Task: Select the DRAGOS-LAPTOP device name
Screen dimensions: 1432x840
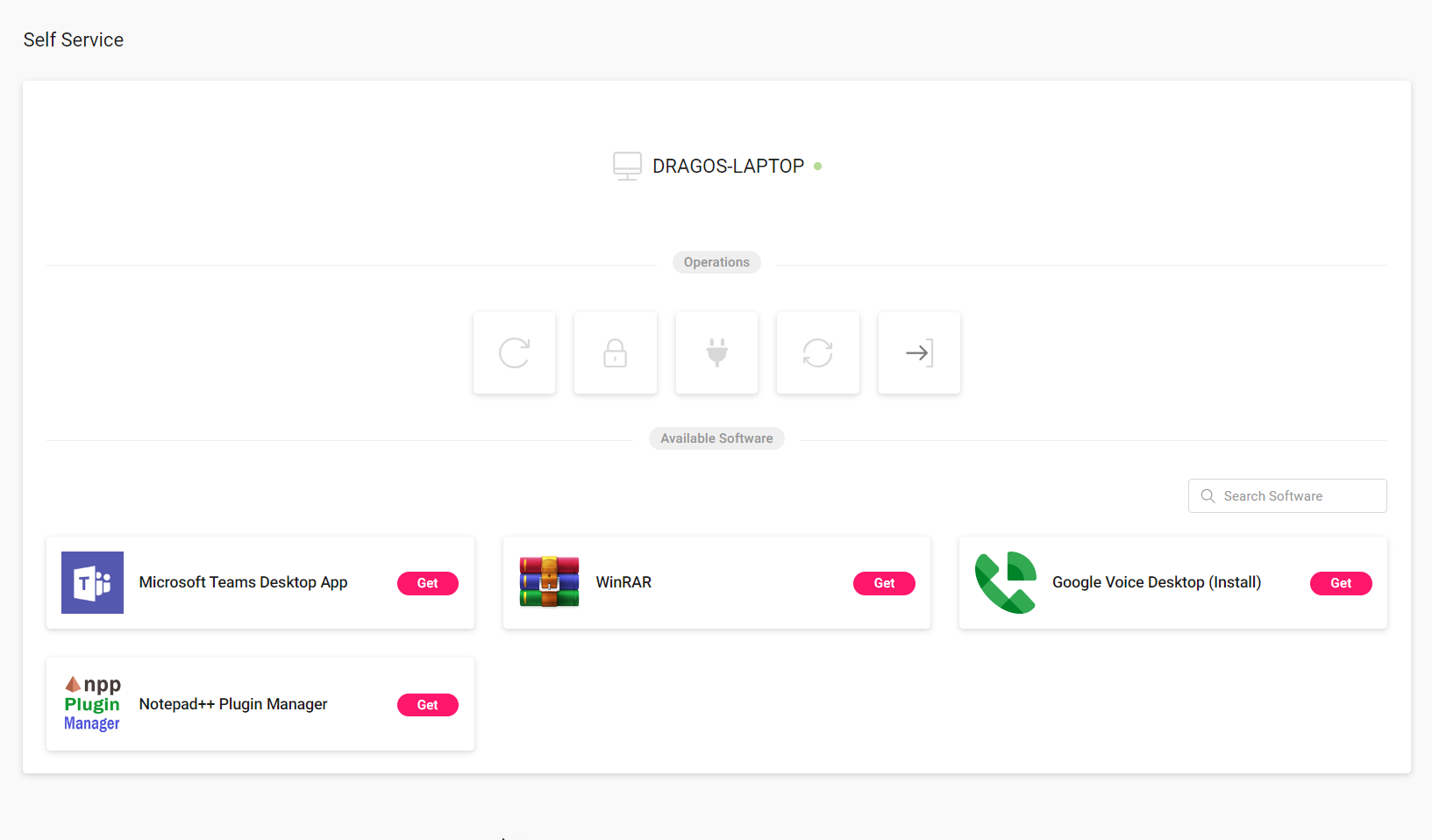Action: pyautogui.click(x=728, y=166)
